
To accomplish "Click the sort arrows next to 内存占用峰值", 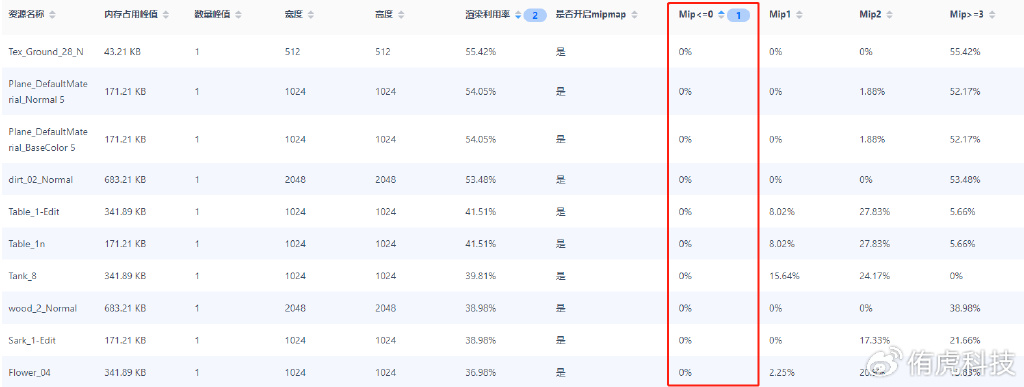I will coord(166,14).
